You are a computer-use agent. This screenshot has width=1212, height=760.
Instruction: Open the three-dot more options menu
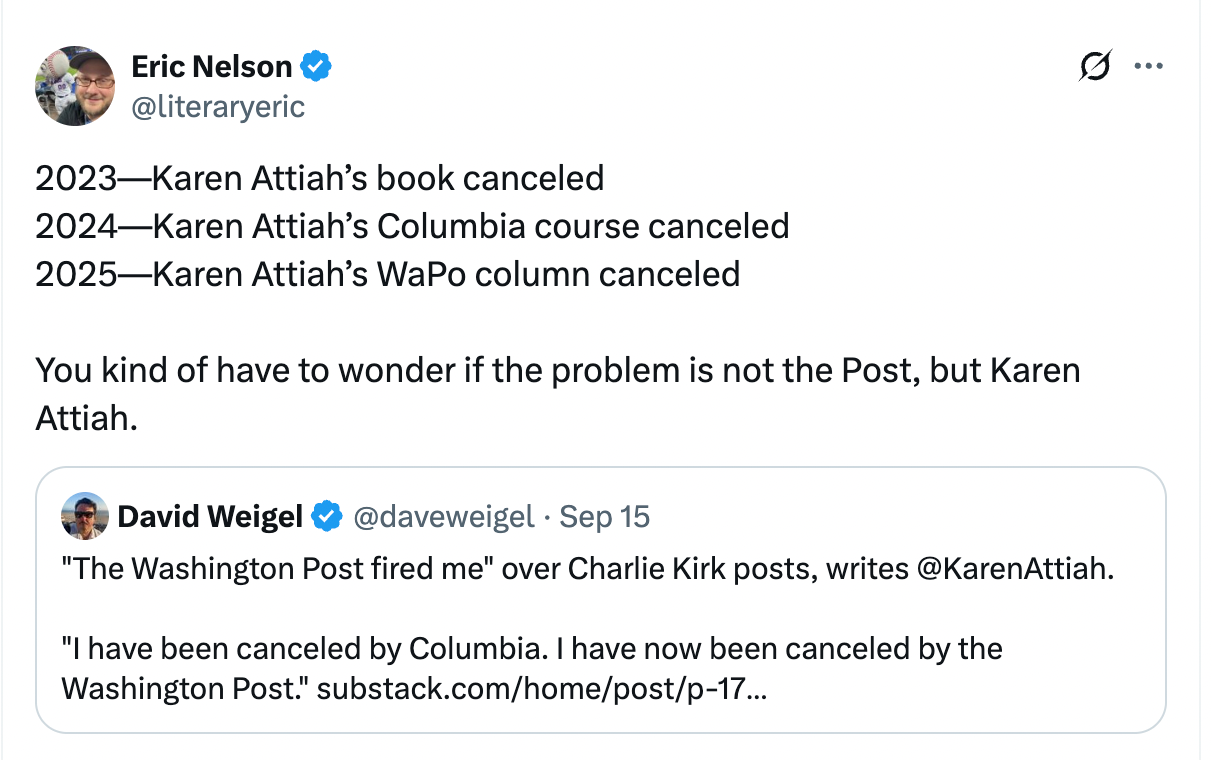[x=1147, y=67]
